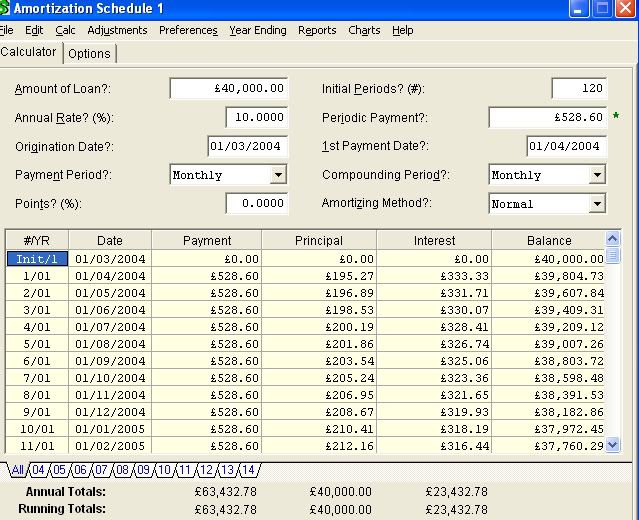
Task: Open the Reports menu
Action: tap(317, 30)
